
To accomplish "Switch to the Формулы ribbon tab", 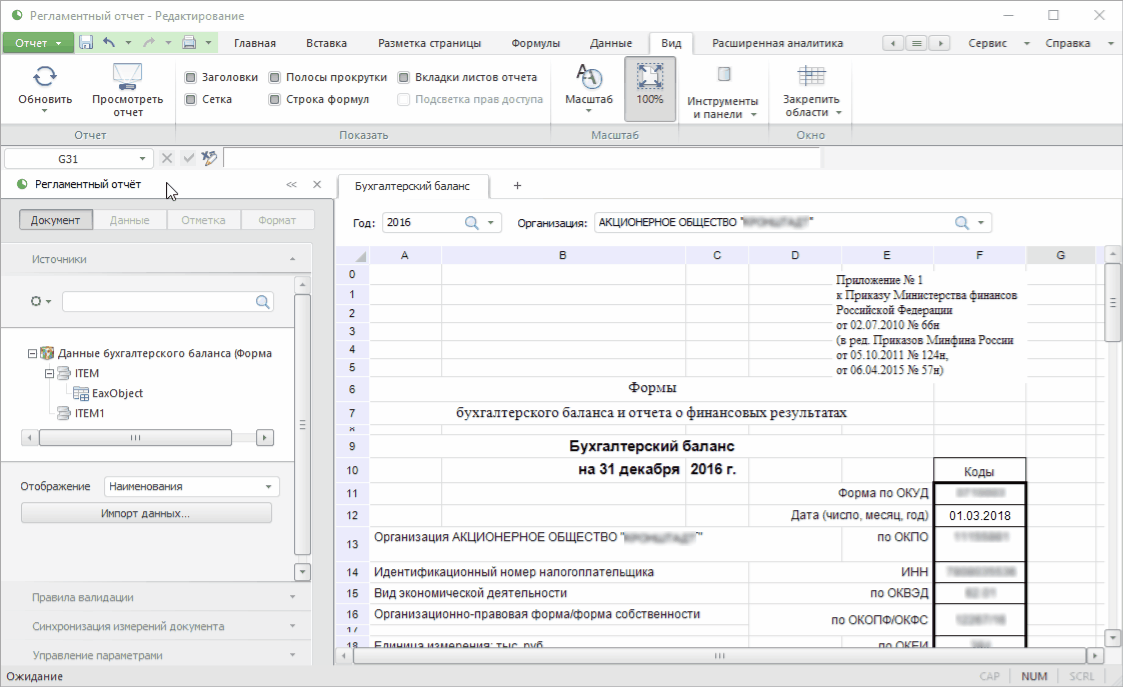I will pyautogui.click(x=535, y=43).
